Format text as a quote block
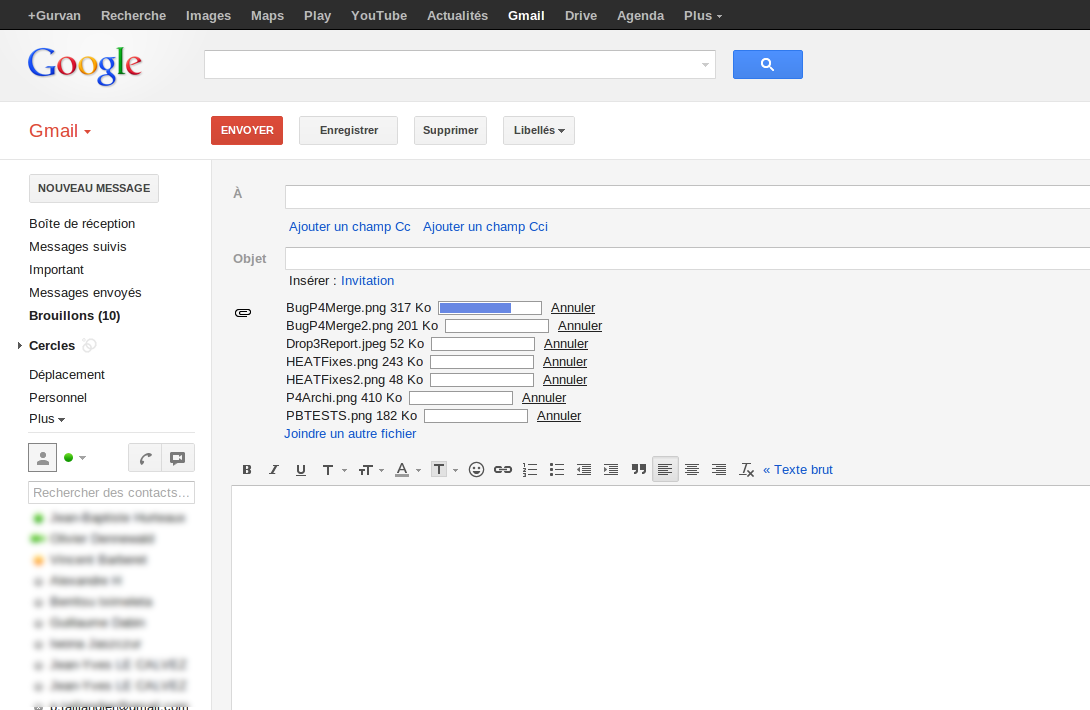The width and height of the screenshot is (1090, 710). pos(638,470)
